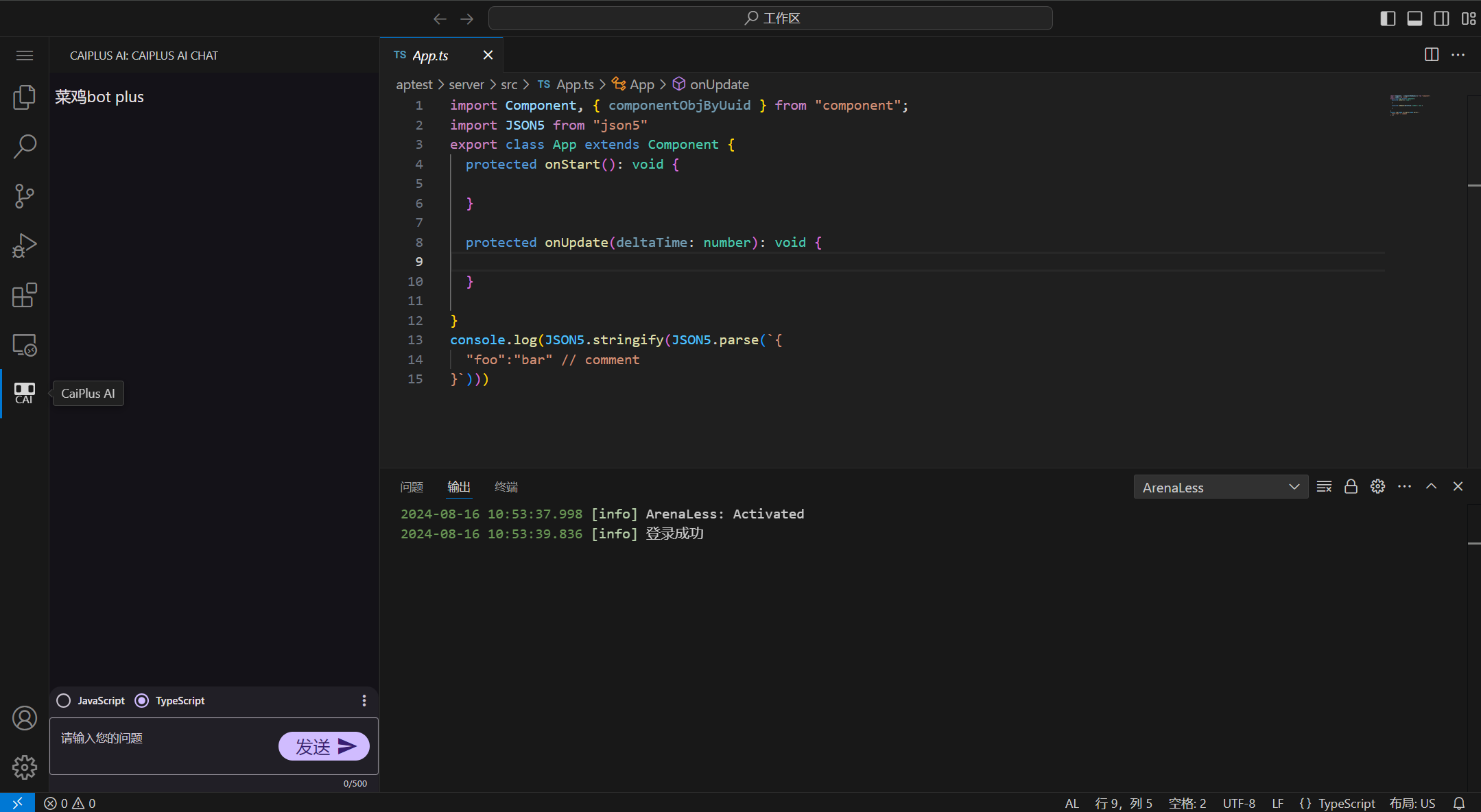Click the editor minimap preview
This screenshot has height=812, width=1481.
click(1410, 105)
